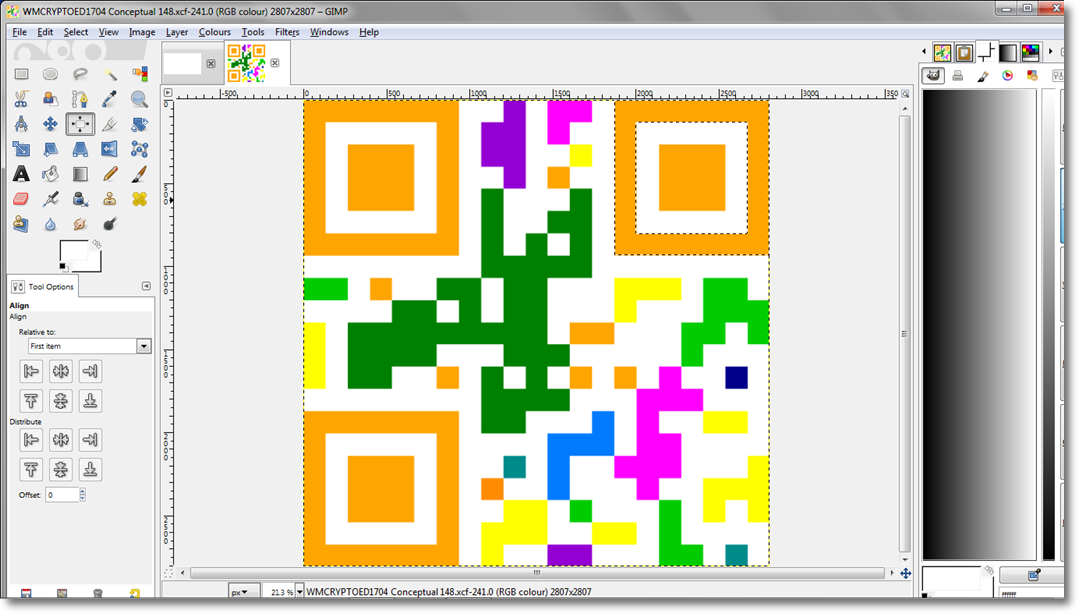Open the File menu
The width and height of the screenshot is (1080, 615).
click(19, 32)
